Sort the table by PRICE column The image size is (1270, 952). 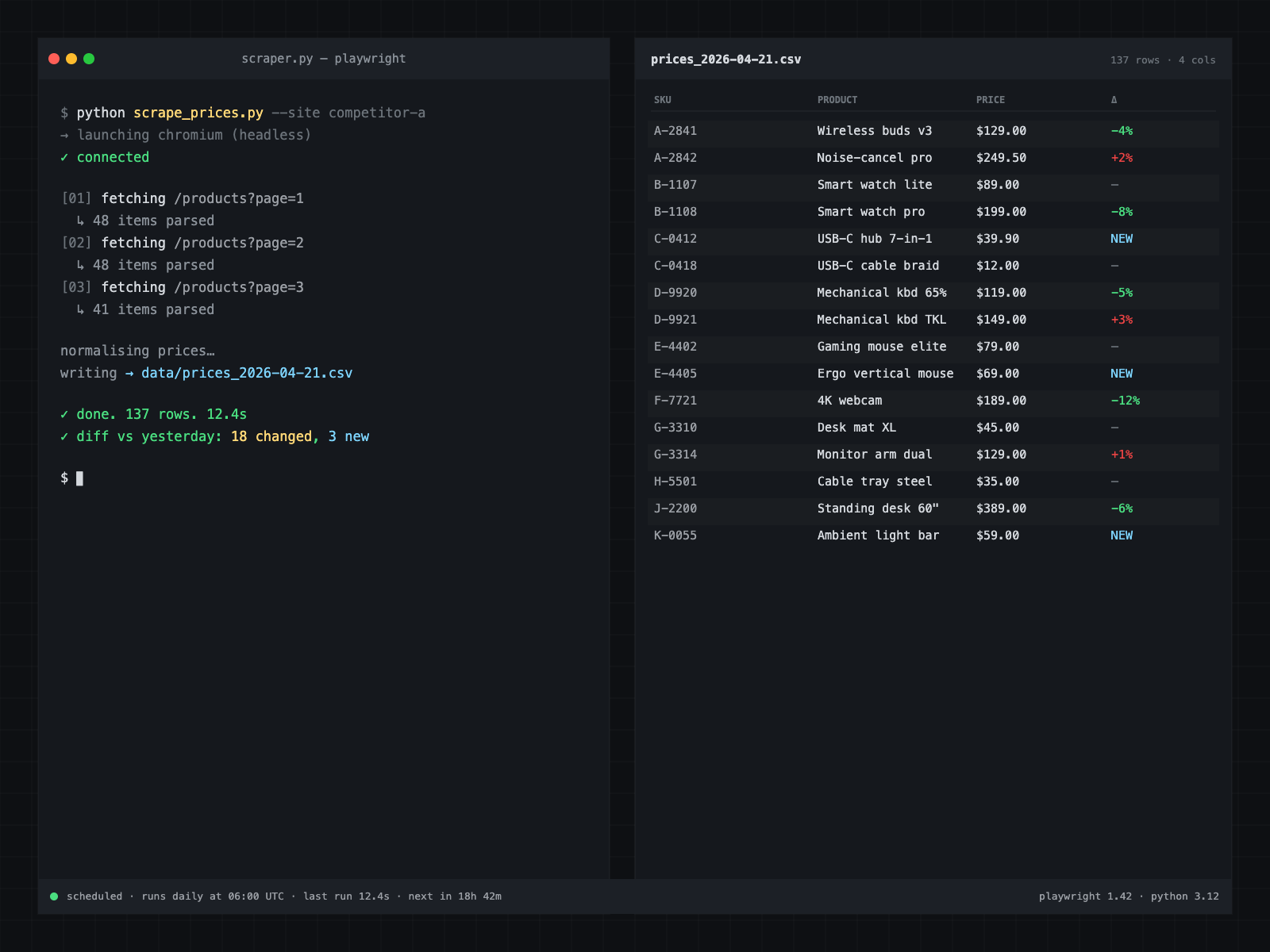tap(990, 99)
